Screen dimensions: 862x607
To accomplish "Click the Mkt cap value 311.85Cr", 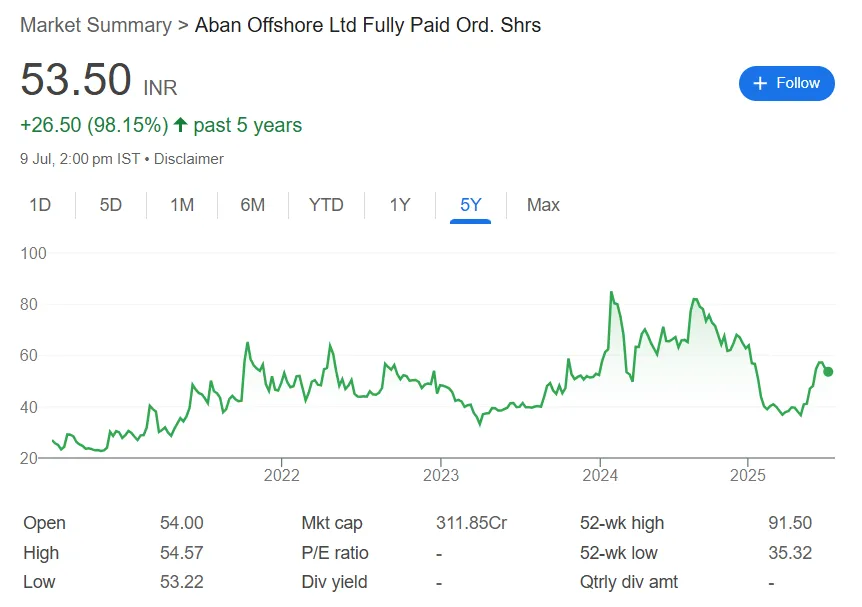I will (x=471, y=523).
